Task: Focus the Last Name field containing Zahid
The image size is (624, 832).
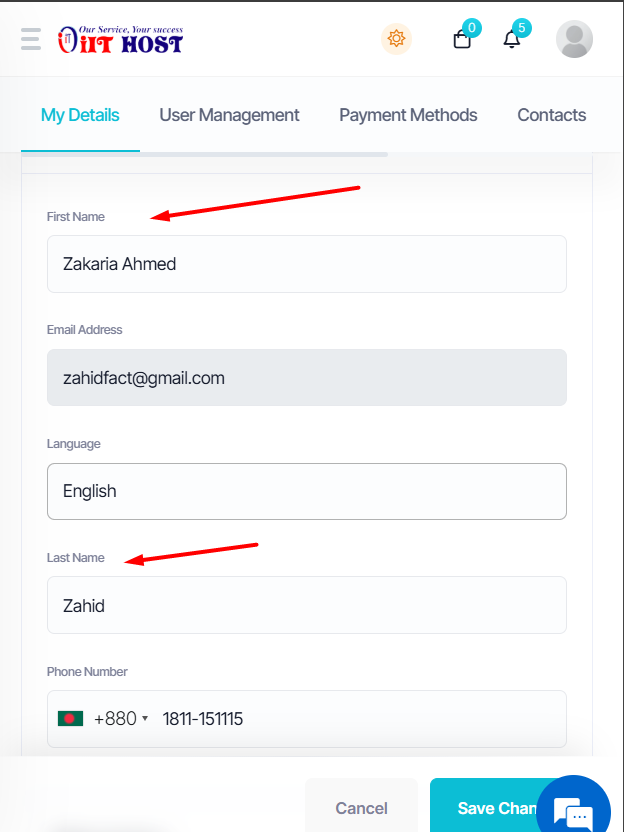Action: [x=307, y=605]
